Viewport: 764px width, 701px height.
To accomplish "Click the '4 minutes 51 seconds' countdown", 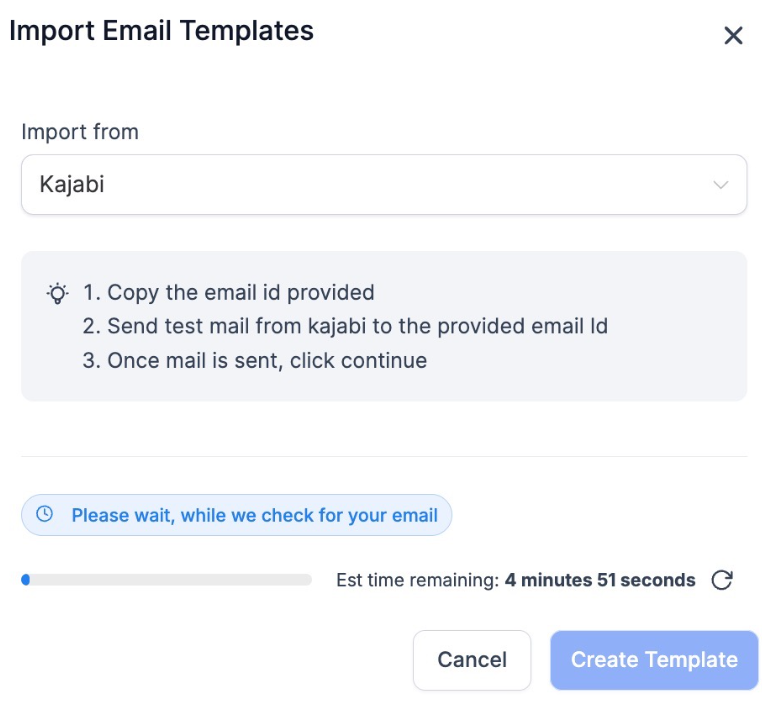I will point(600,580).
